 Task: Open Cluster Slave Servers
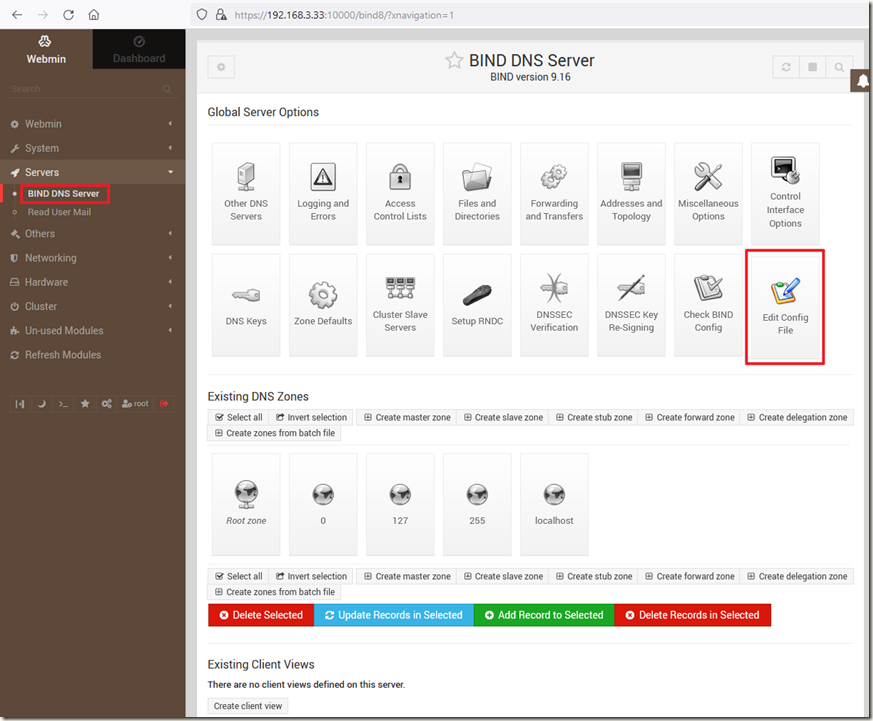[x=400, y=305]
